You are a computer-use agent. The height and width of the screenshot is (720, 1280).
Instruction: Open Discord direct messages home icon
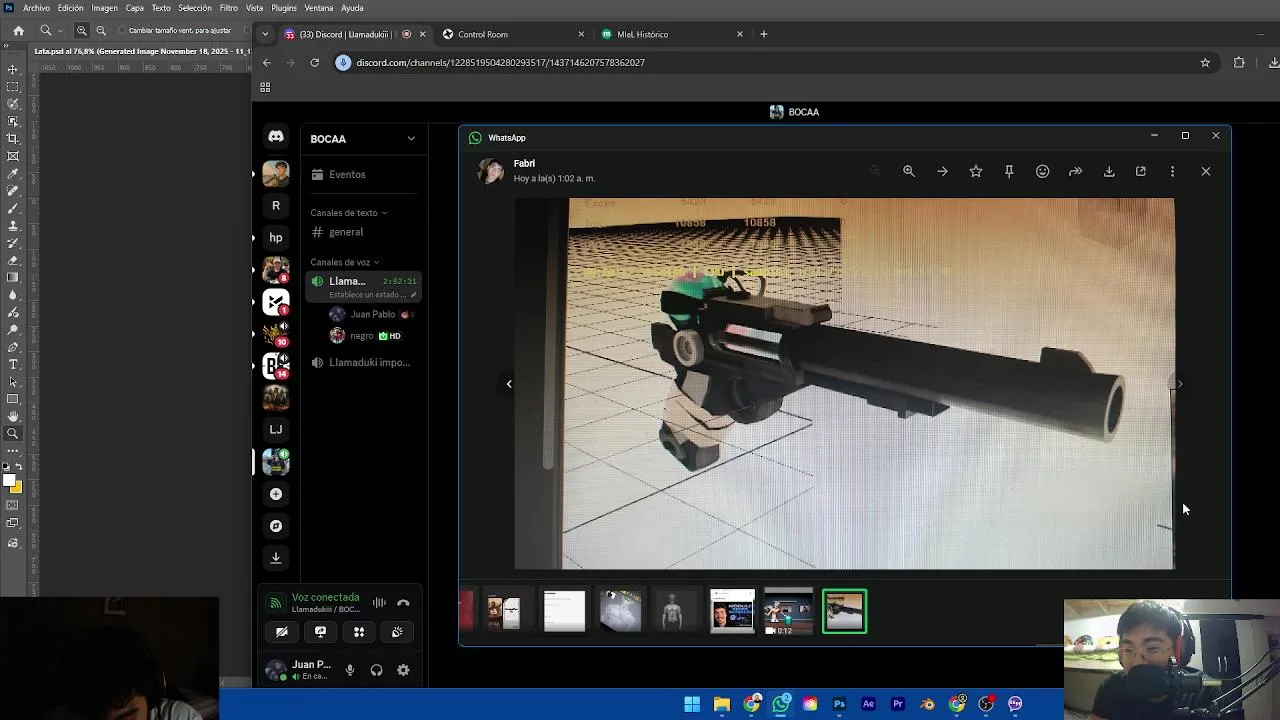276,137
